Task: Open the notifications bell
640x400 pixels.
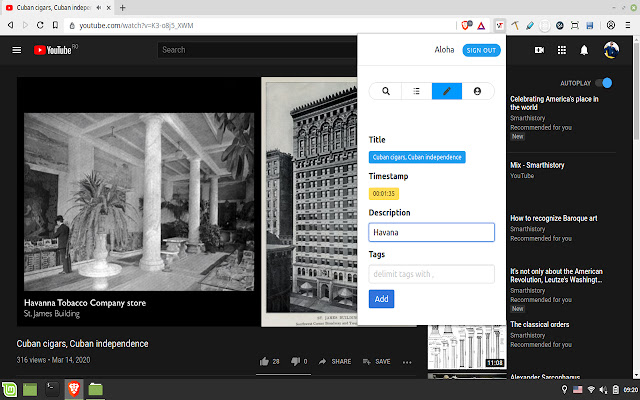Action: pyautogui.click(x=584, y=50)
